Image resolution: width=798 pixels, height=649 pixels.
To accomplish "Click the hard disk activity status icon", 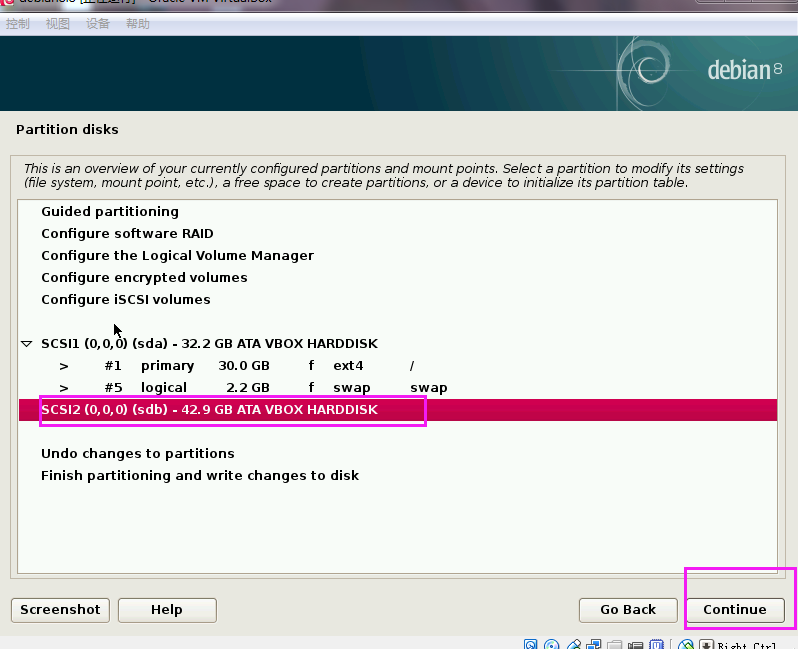I will click(531, 645).
